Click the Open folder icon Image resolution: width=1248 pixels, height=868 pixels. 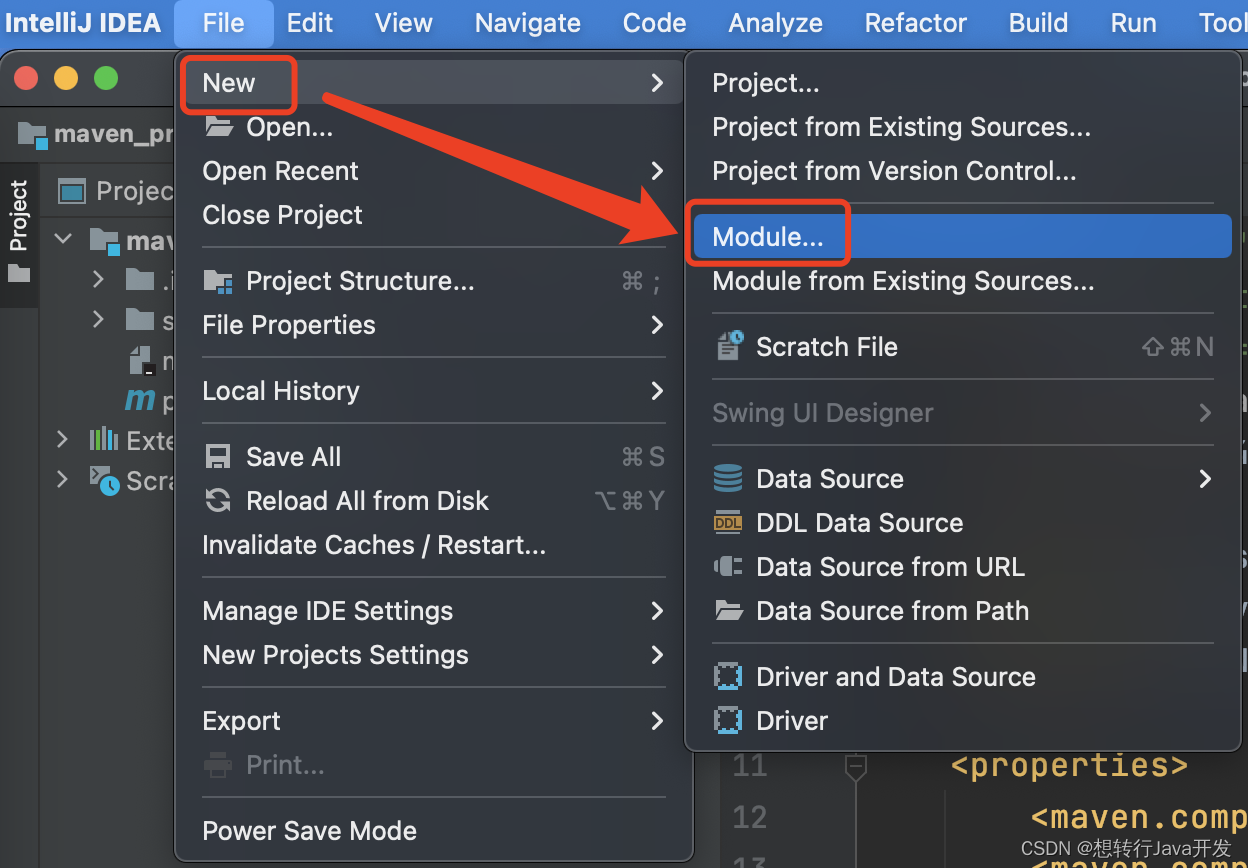tap(218, 126)
